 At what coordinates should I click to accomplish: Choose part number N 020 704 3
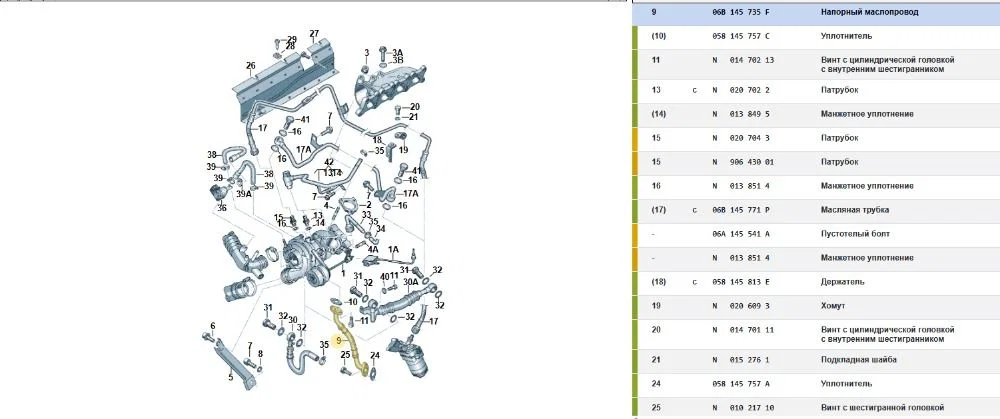(740, 138)
